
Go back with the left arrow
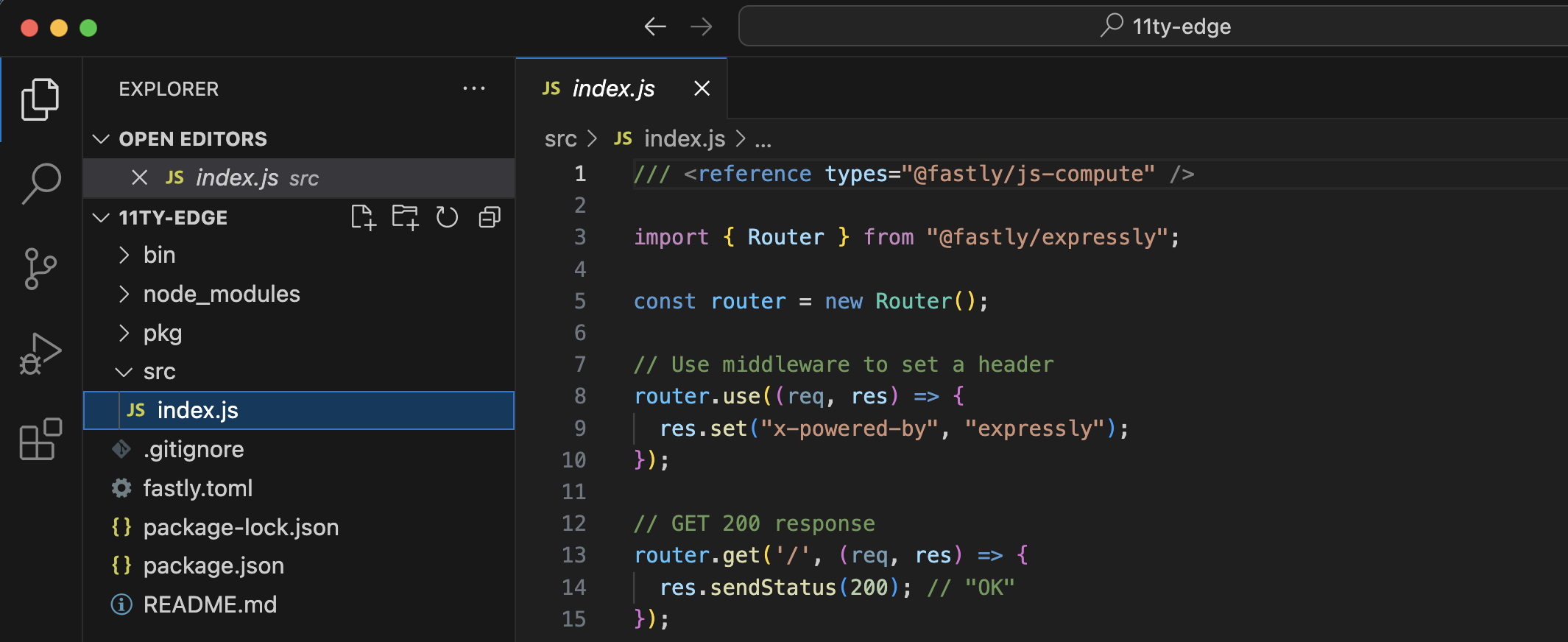coord(655,27)
